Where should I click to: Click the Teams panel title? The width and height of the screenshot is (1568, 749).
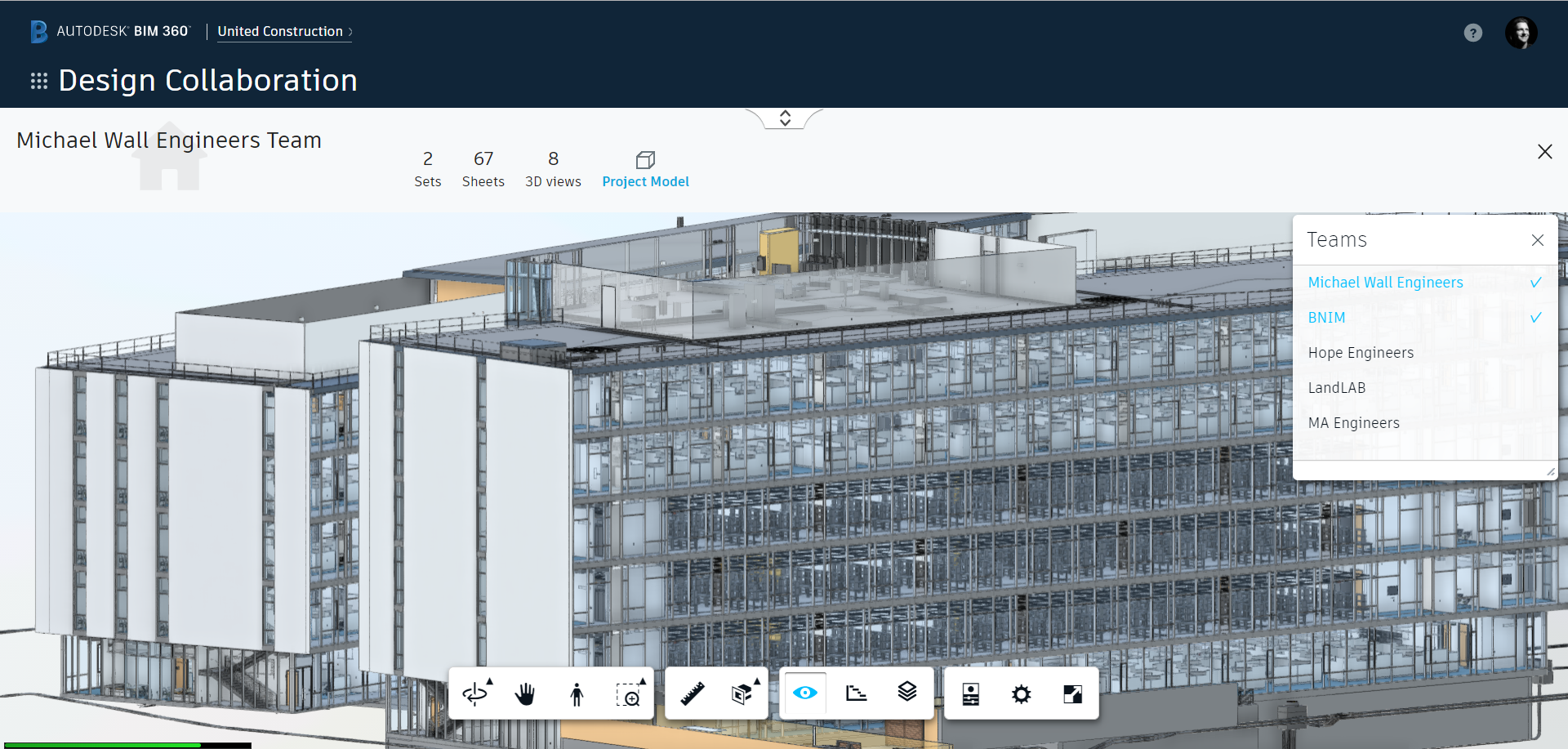click(x=1337, y=240)
